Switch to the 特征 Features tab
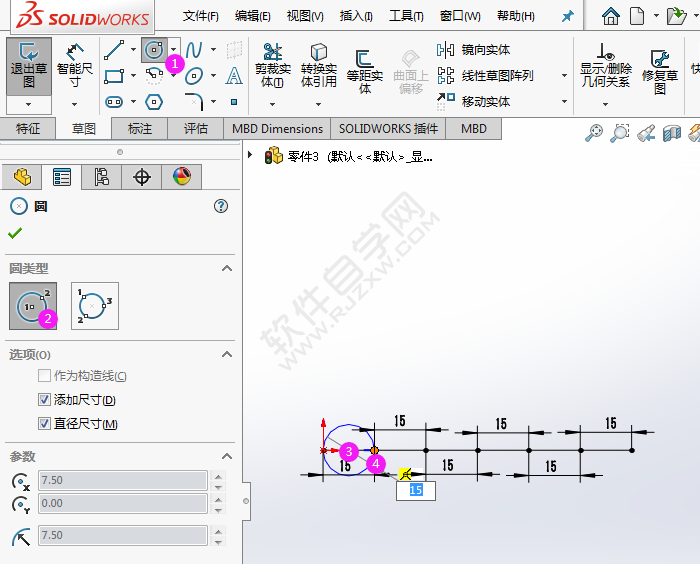700x564 pixels. [x=28, y=129]
